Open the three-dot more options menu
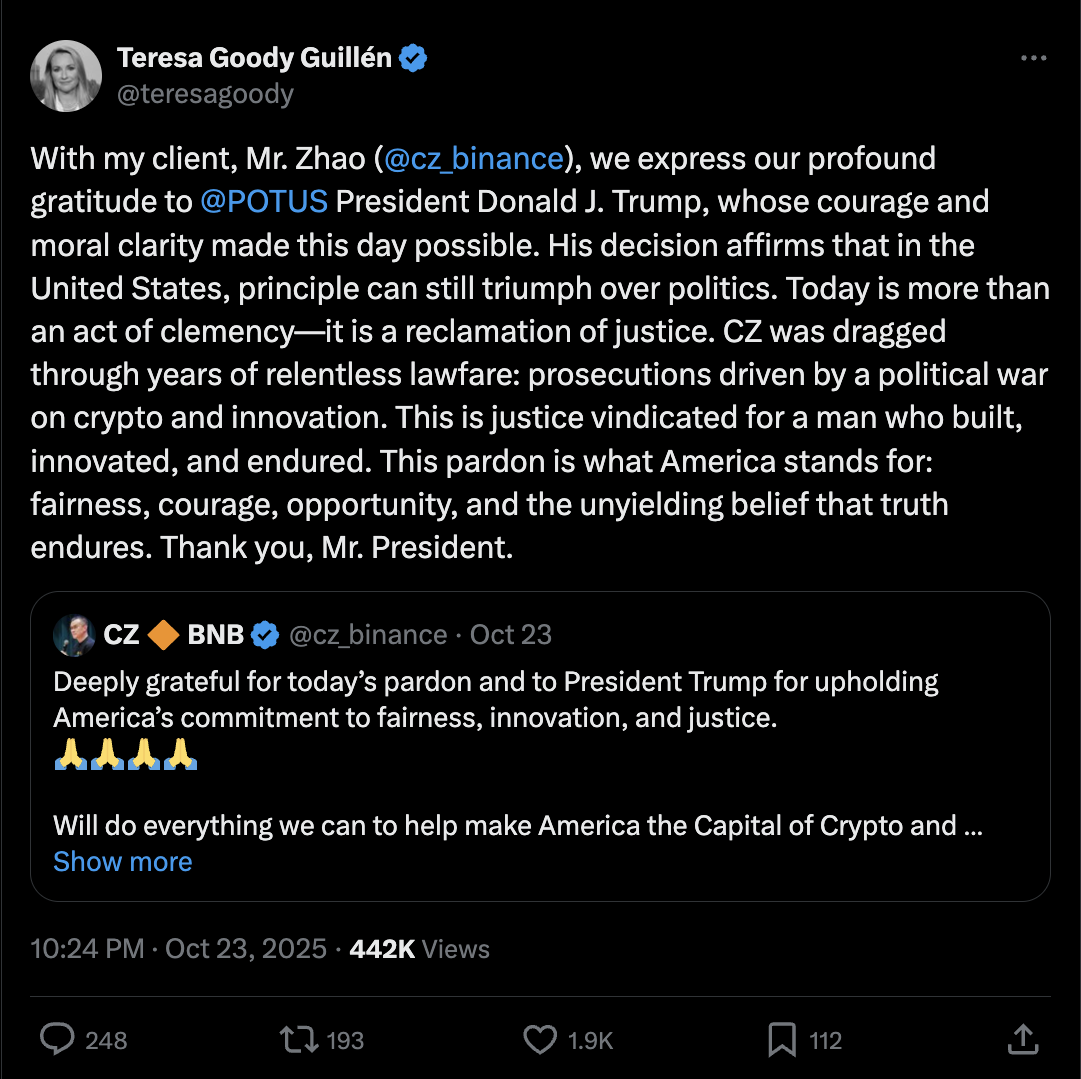The image size is (1081, 1079). click(1032, 59)
